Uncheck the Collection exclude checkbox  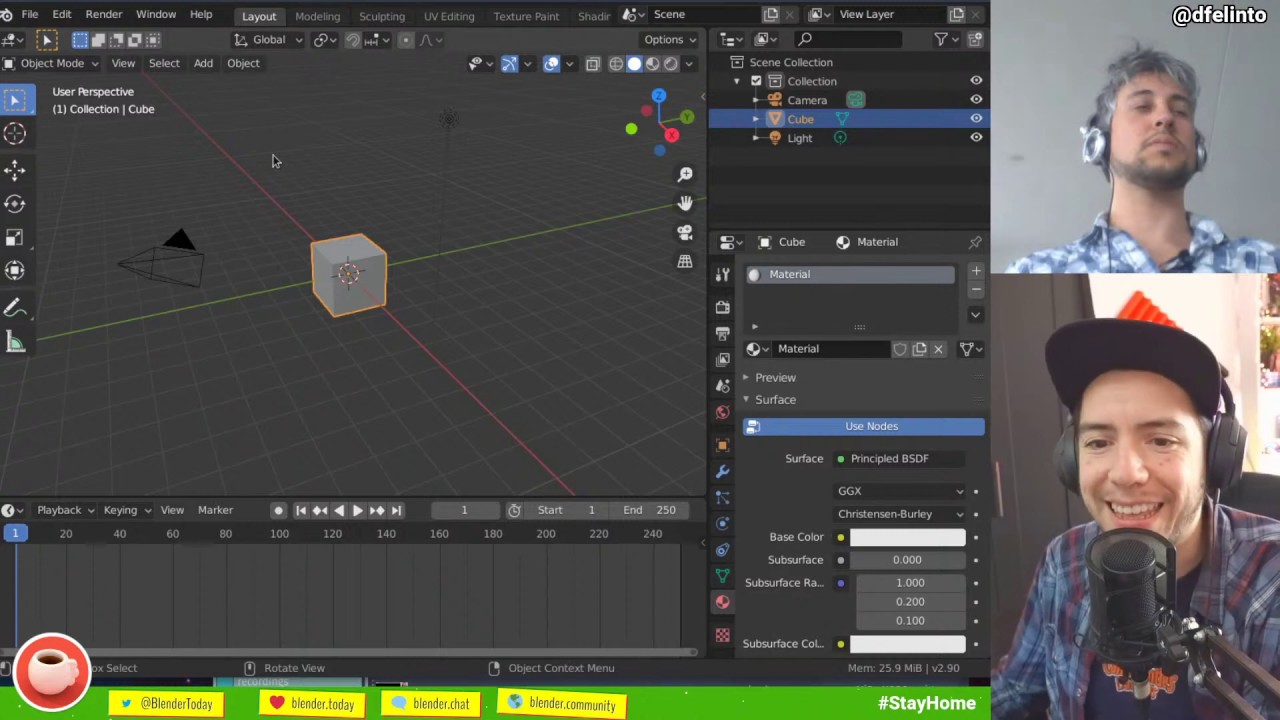pos(756,81)
